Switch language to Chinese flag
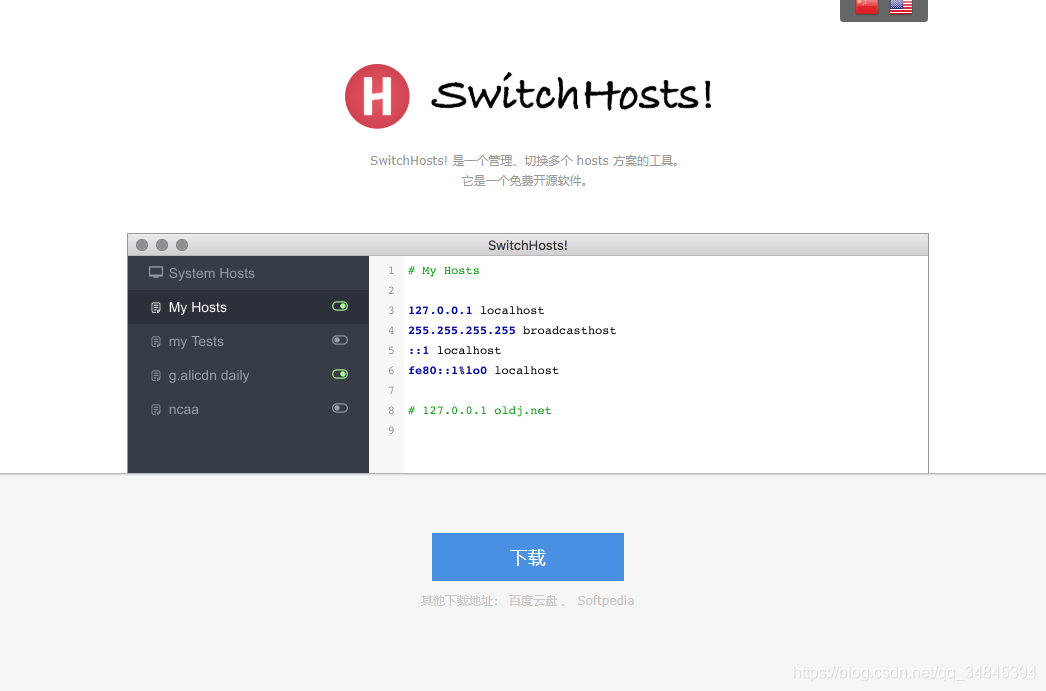1046x691 pixels. (x=867, y=6)
